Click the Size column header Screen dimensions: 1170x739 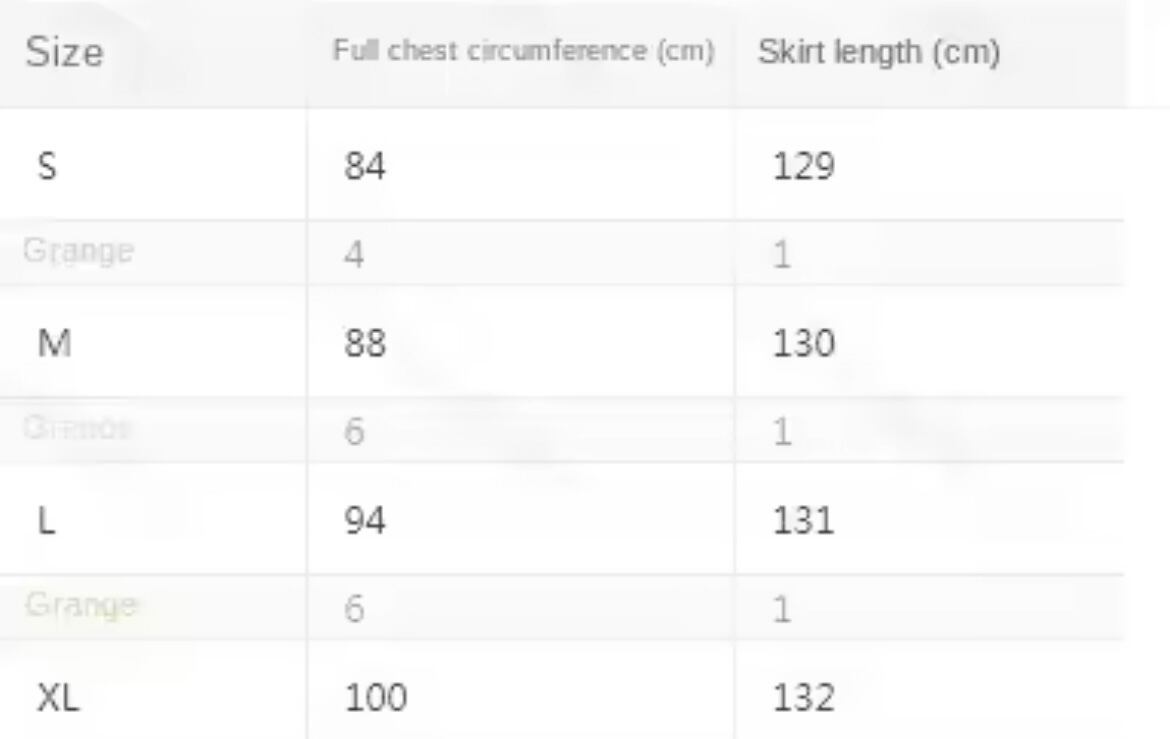point(64,52)
